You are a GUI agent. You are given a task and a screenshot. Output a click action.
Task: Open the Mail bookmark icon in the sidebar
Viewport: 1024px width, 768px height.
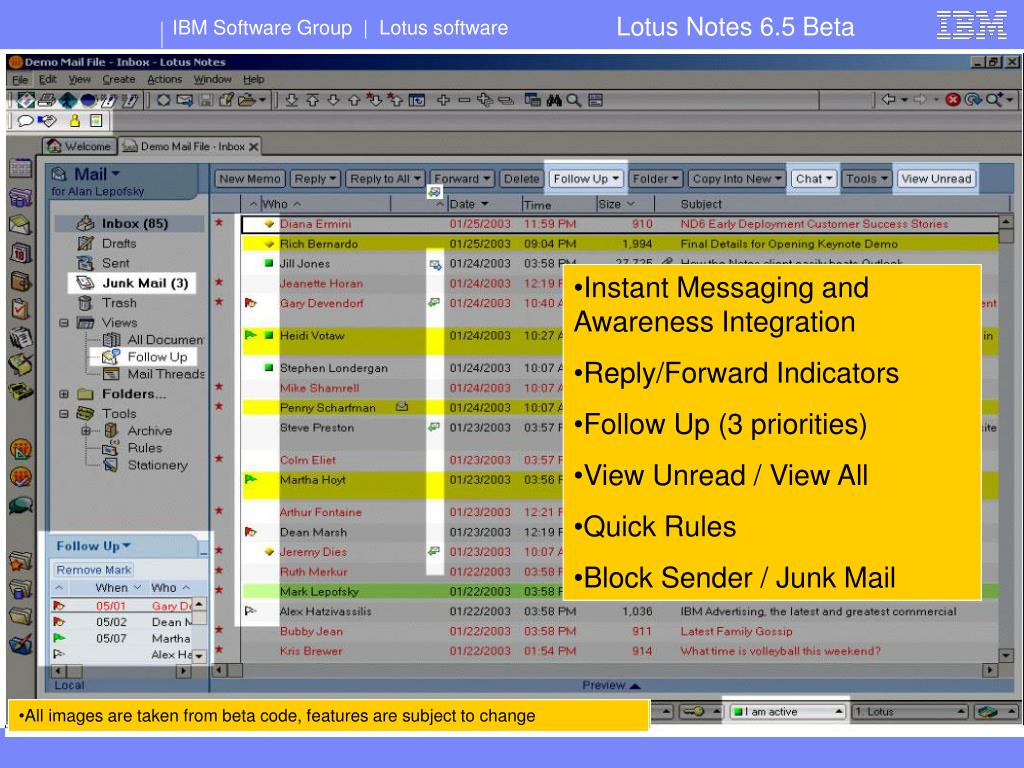click(x=20, y=225)
